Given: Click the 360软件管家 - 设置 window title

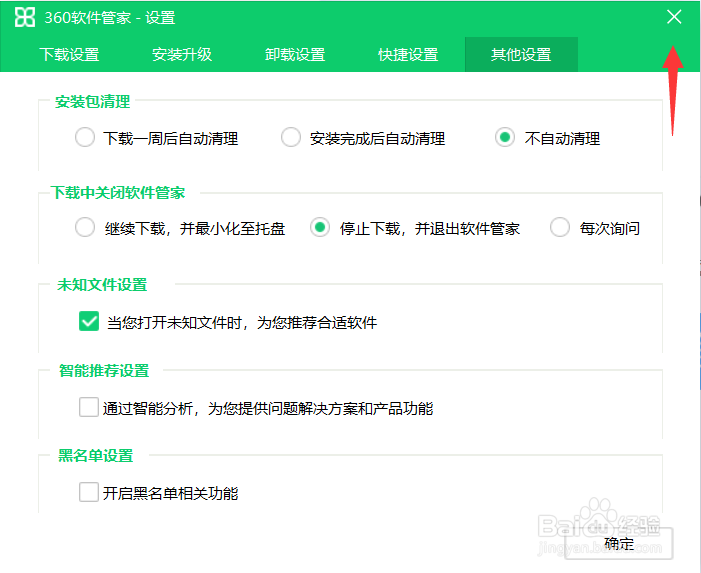Looking at the screenshot, I should tap(110, 17).
